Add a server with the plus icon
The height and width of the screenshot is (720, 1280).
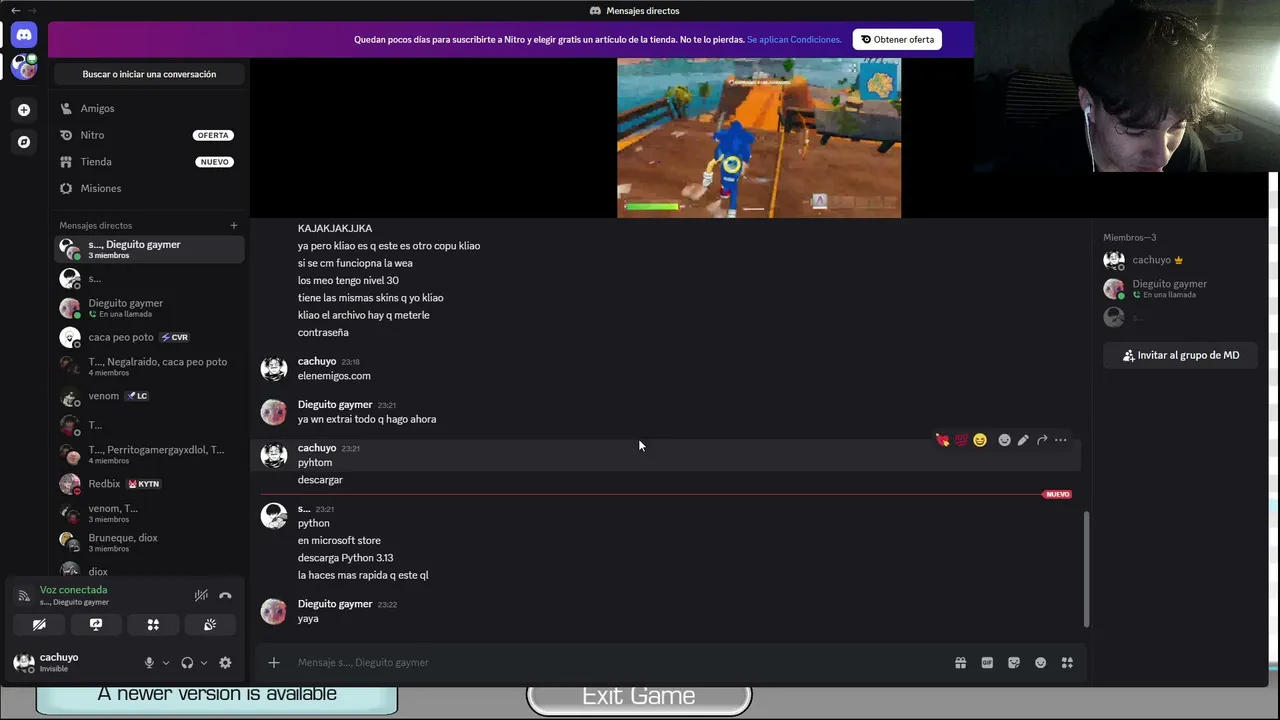(x=24, y=110)
